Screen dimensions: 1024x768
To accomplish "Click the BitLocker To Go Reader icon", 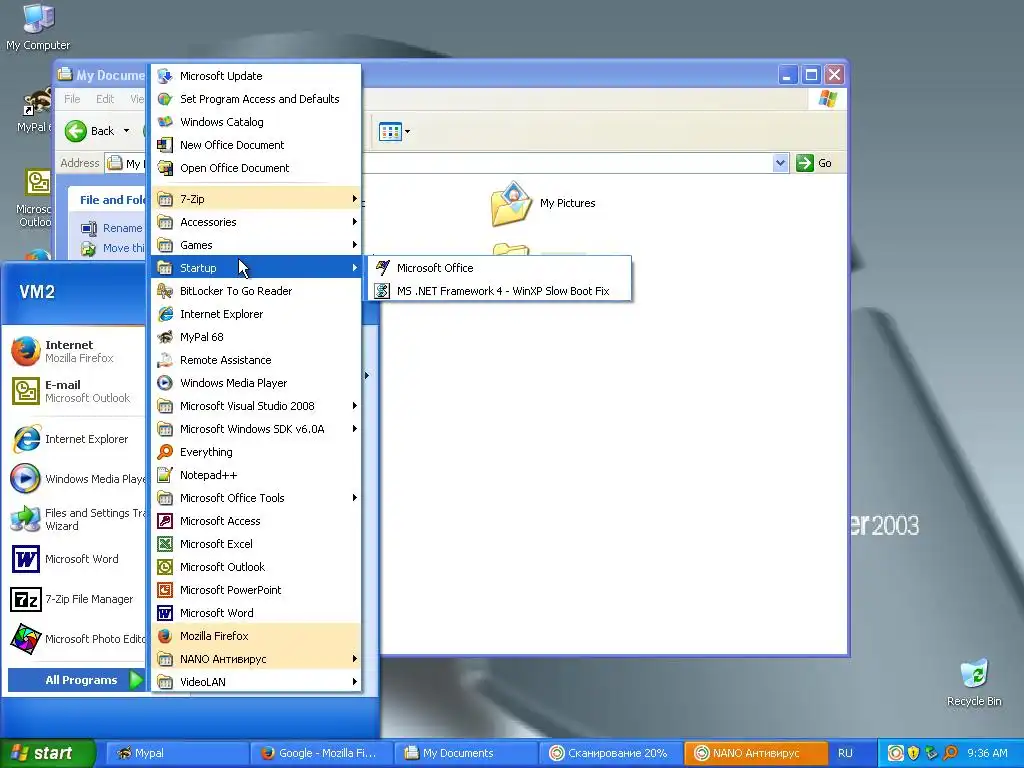I will click(165, 291).
